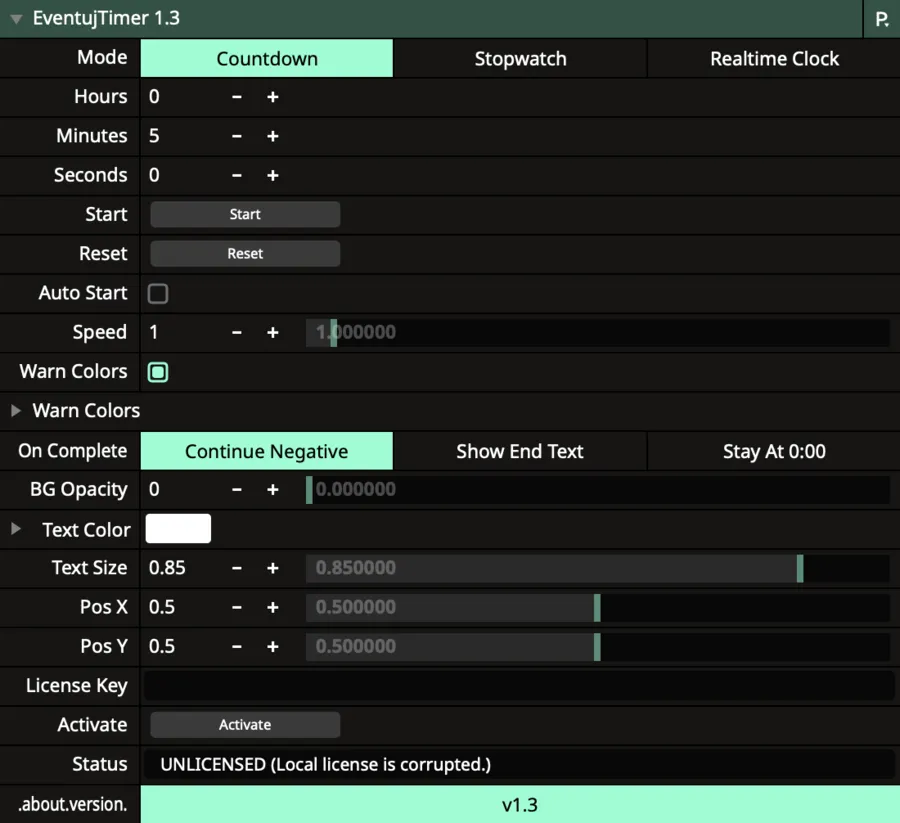This screenshot has height=823, width=900.
Task: Increase Text Size with the plus button
Action: tap(273, 568)
